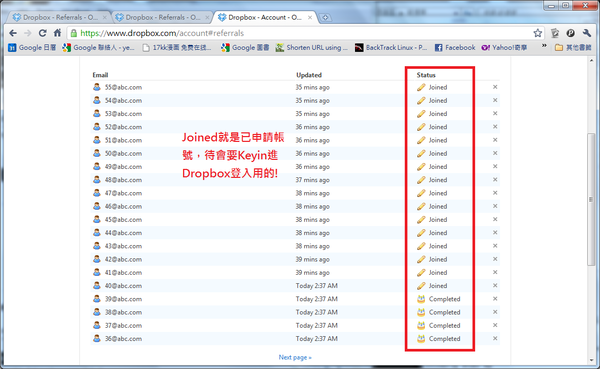Viewport: 600px width, 369px height.
Task: Open the BackTrack Linux bookmark
Action: pyautogui.click(x=391, y=47)
